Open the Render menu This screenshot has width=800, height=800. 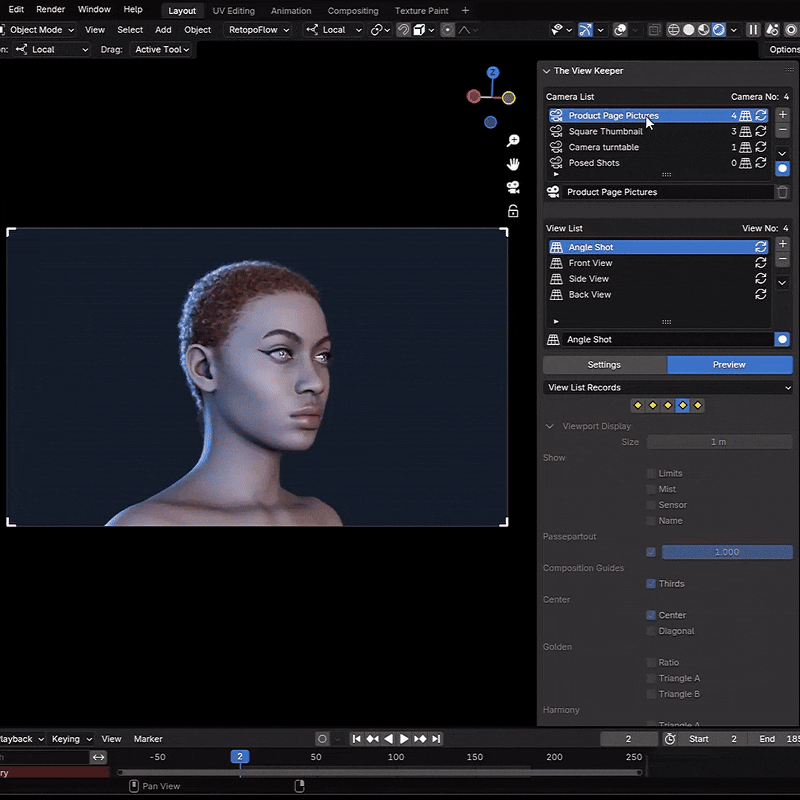(x=51, y=9)
